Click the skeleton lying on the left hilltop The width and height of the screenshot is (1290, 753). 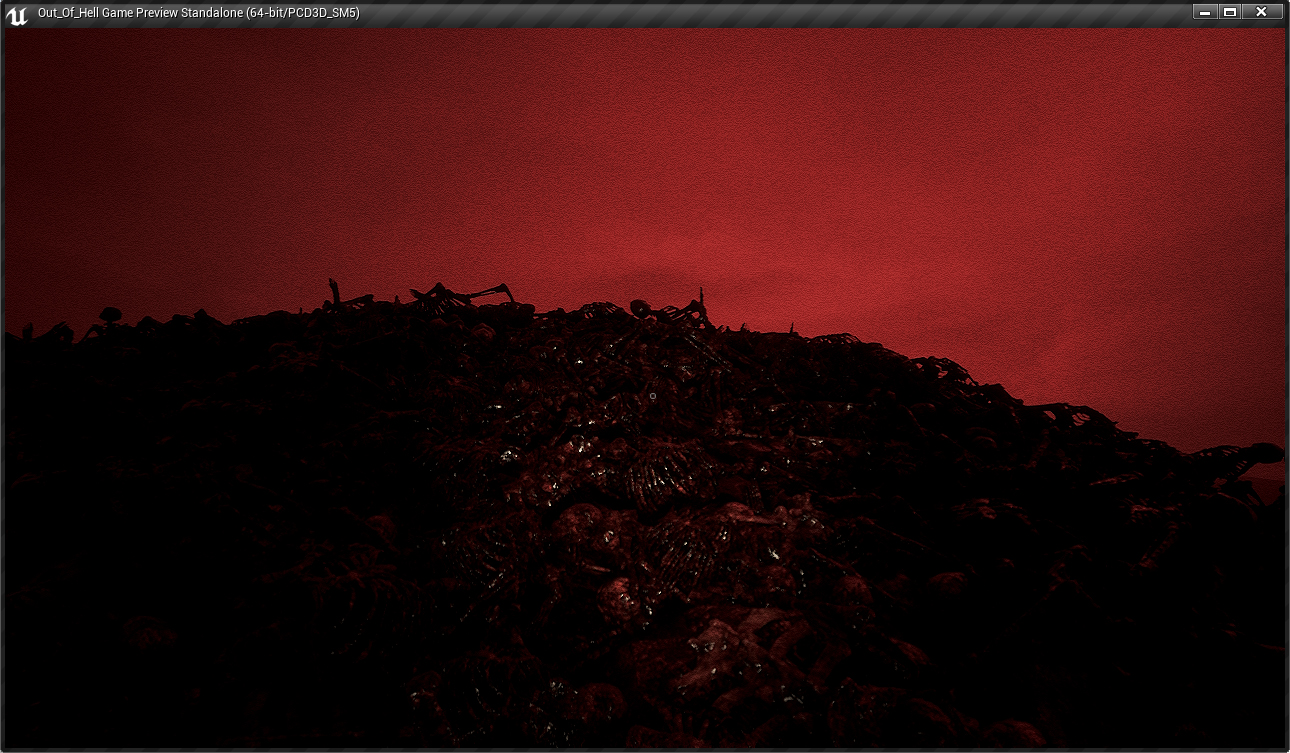click(460, 295)
